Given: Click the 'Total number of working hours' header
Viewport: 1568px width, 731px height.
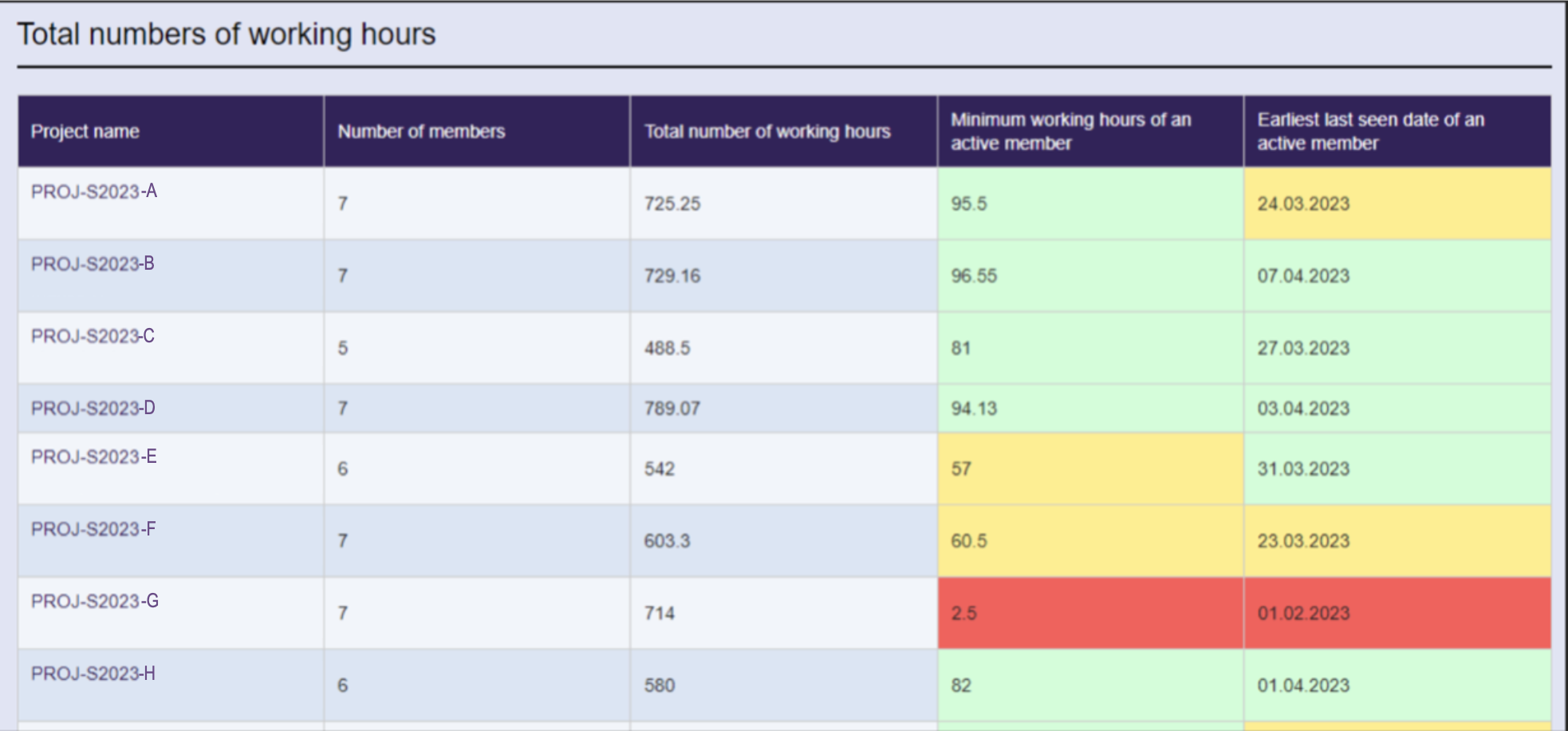Looking at the screenshot, I should pyautogui.click(x=783, y=132).
